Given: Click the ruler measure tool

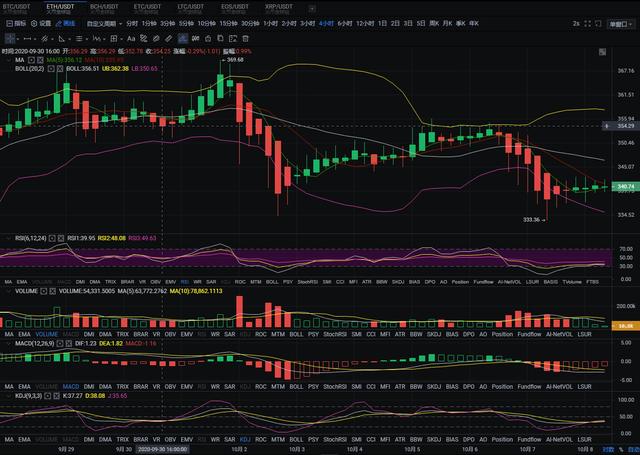Looking at the screenshot, I should (x=168, y=39).
